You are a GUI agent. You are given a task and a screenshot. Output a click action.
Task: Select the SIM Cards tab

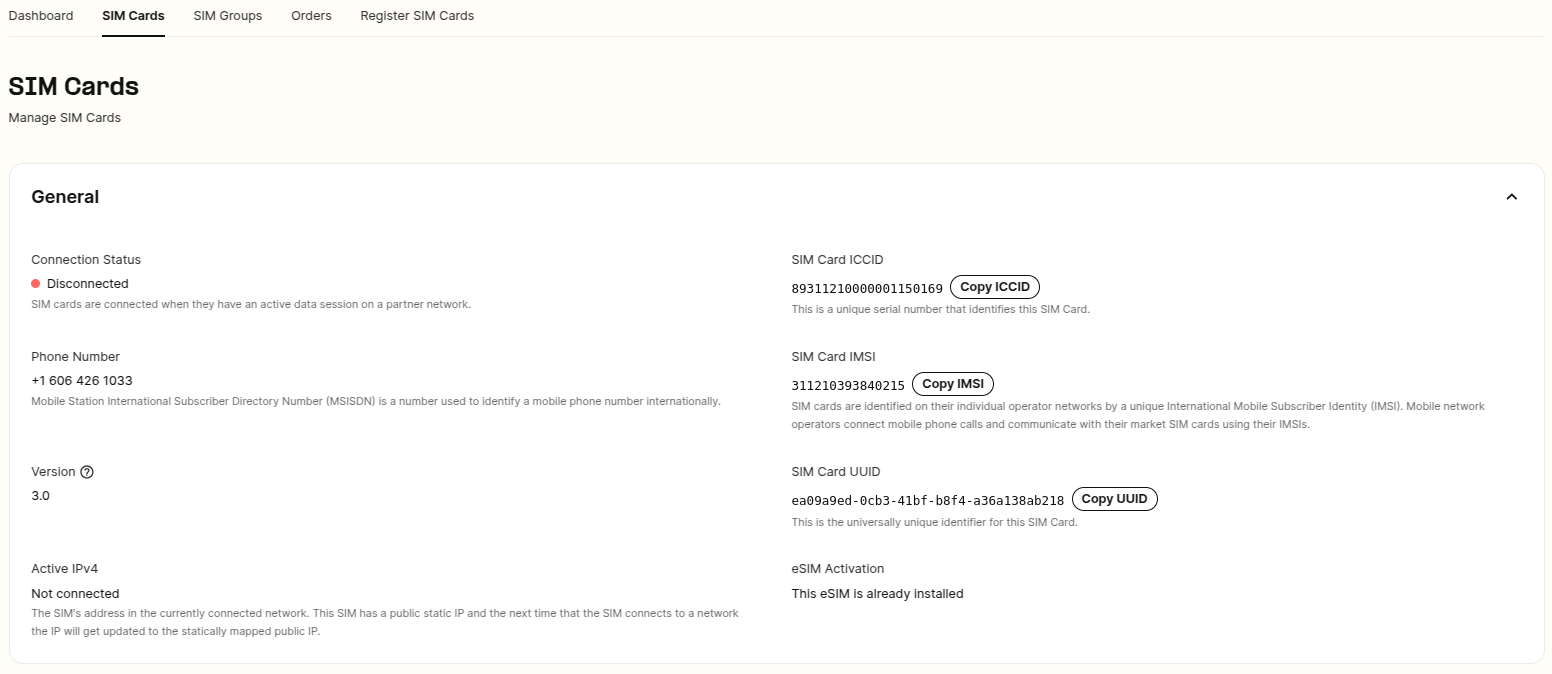[x=133, y=16]
